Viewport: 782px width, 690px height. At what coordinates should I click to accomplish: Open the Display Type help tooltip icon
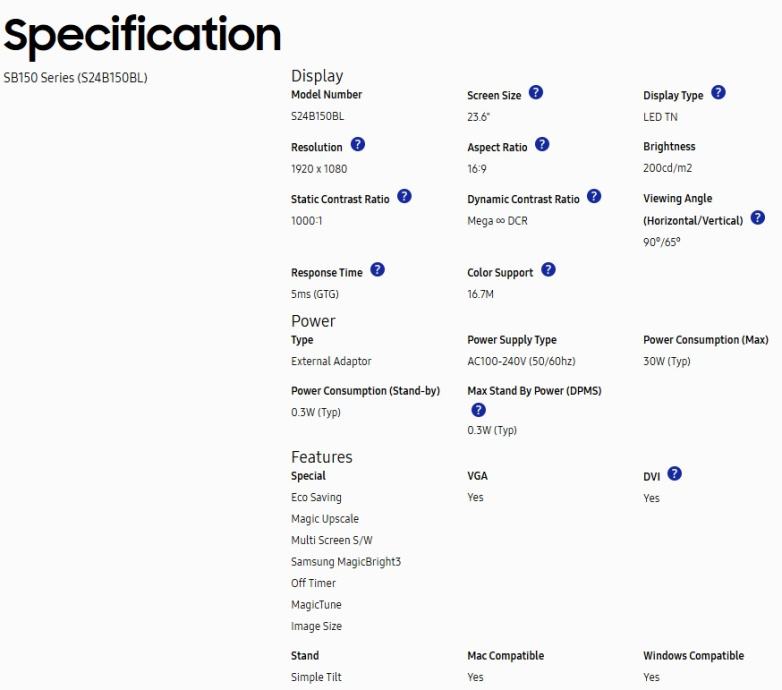coord(718,93)
